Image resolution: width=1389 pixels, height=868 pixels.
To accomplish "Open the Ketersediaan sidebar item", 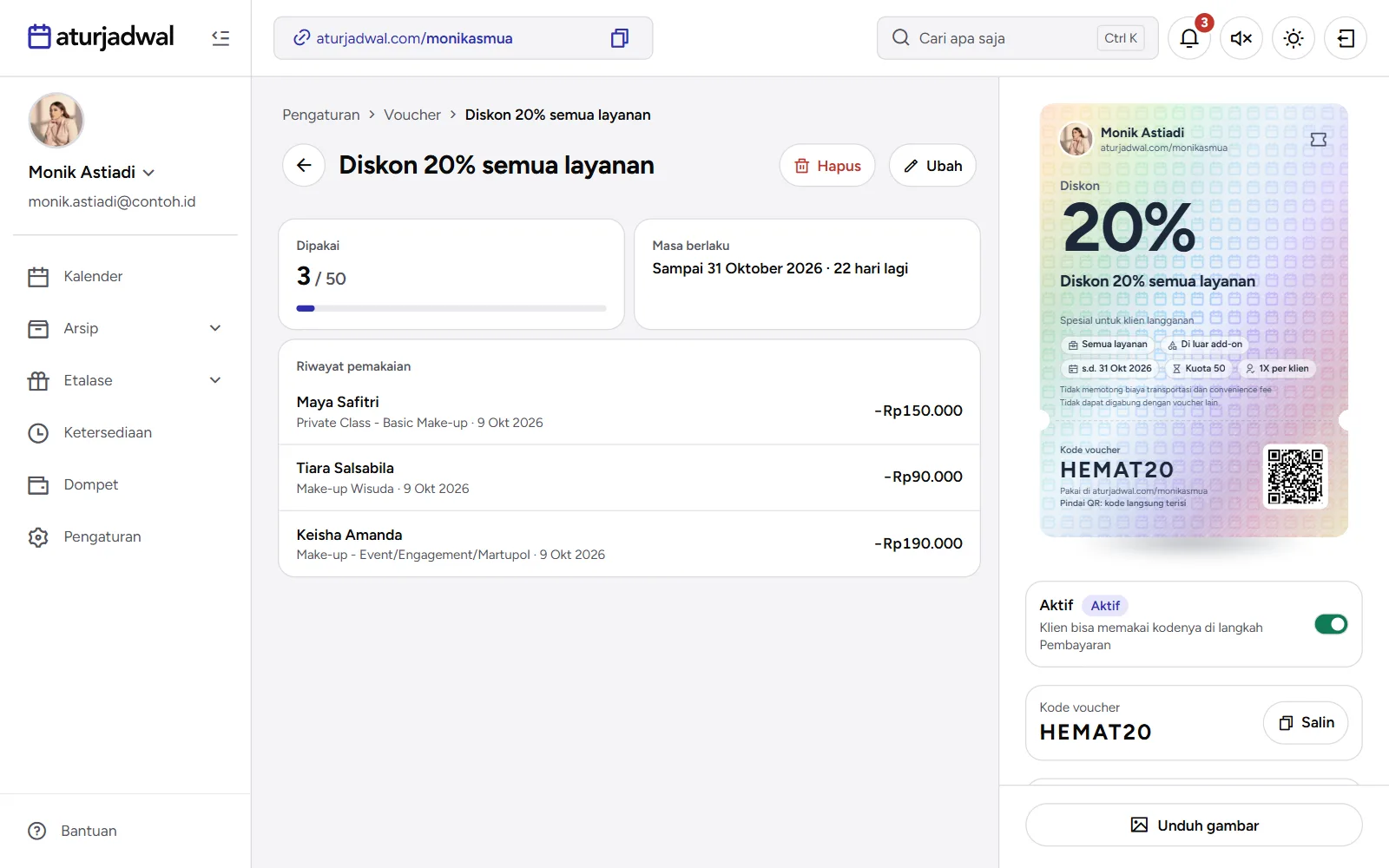I will [x=125, y=432].
